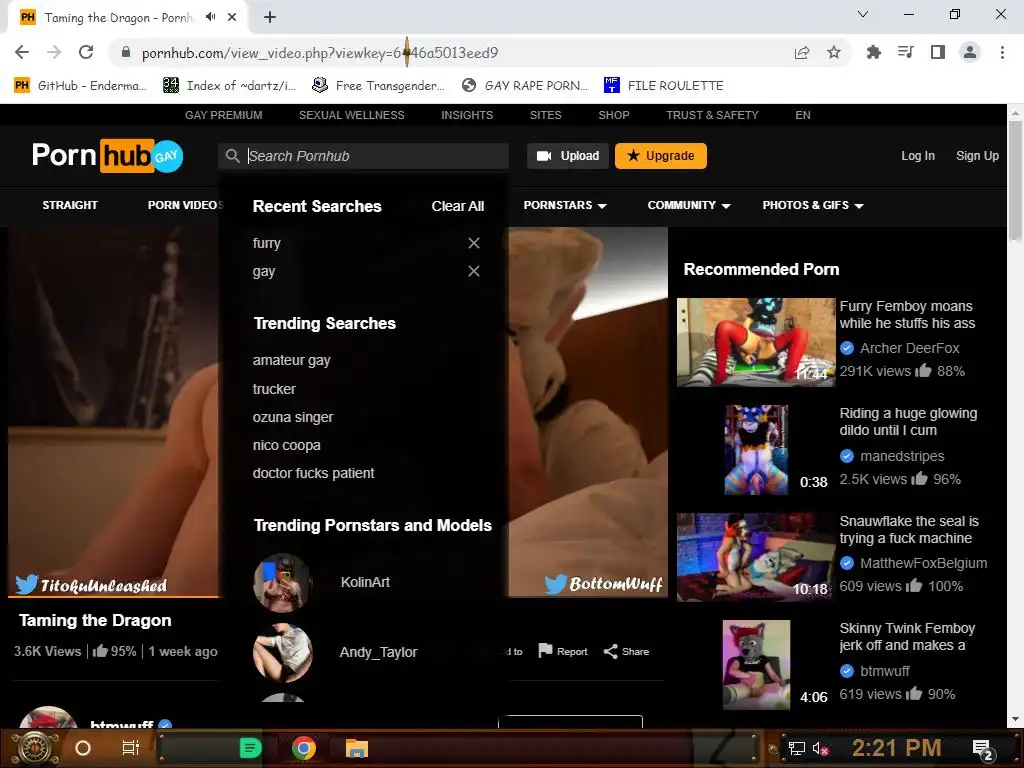1024x768 pixels.
Task: Click the Log In link
Action: [x=918, y=156]
